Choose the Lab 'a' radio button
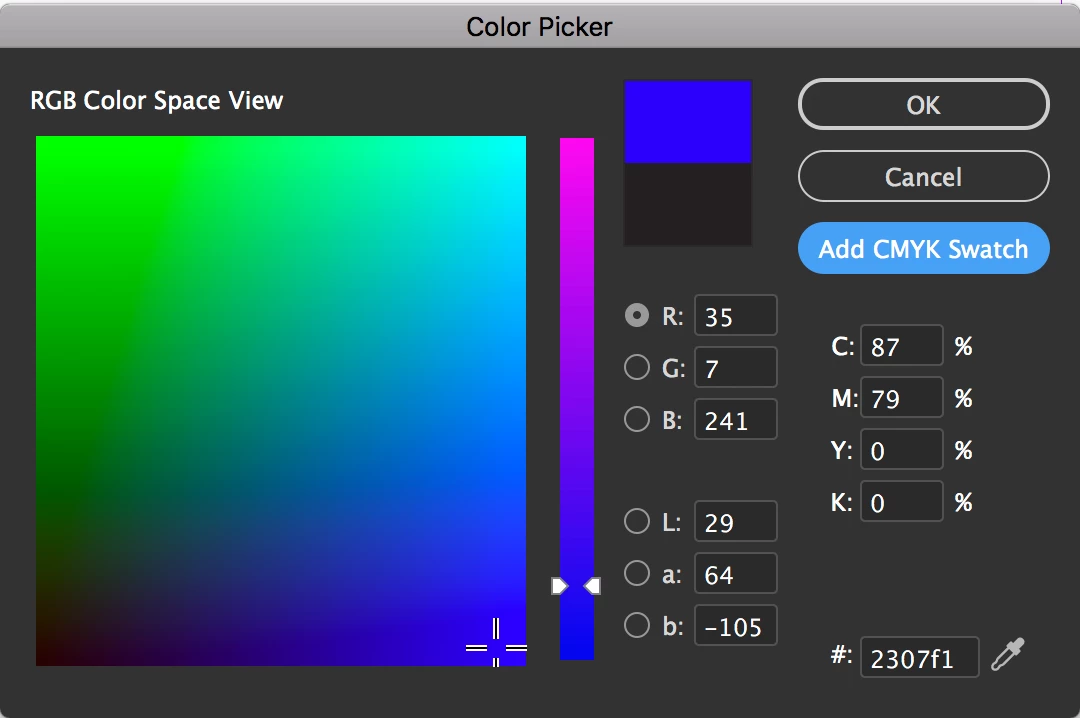1080x718 pixels. pyautogui.click(x=636, y=574)
